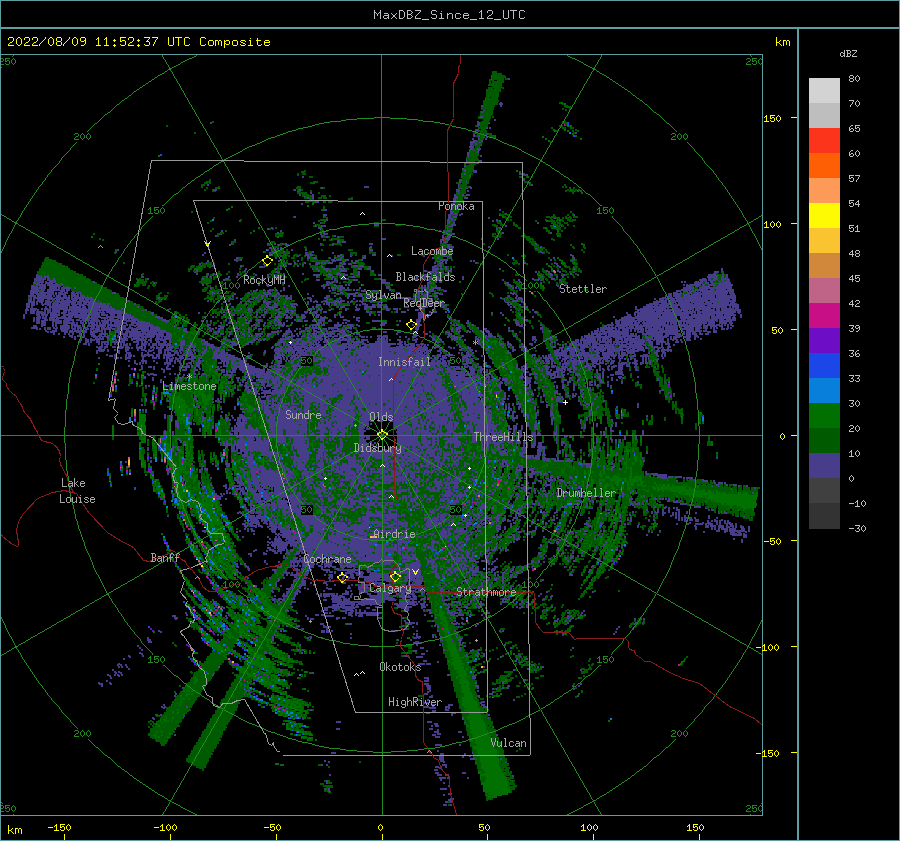The height and width of the screenshot is (841, 900).
Task: Click the Vulcan label
Action: coord(508,743)
